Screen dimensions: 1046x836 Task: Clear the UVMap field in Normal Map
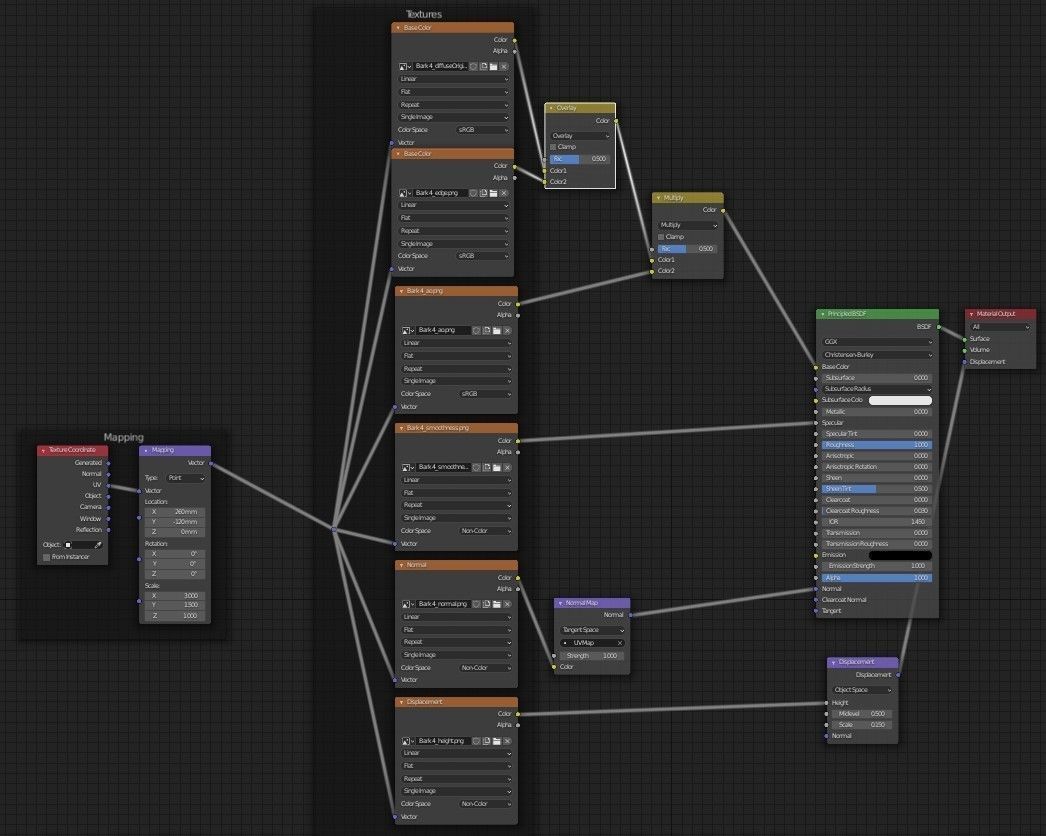(x=620, y=643)
